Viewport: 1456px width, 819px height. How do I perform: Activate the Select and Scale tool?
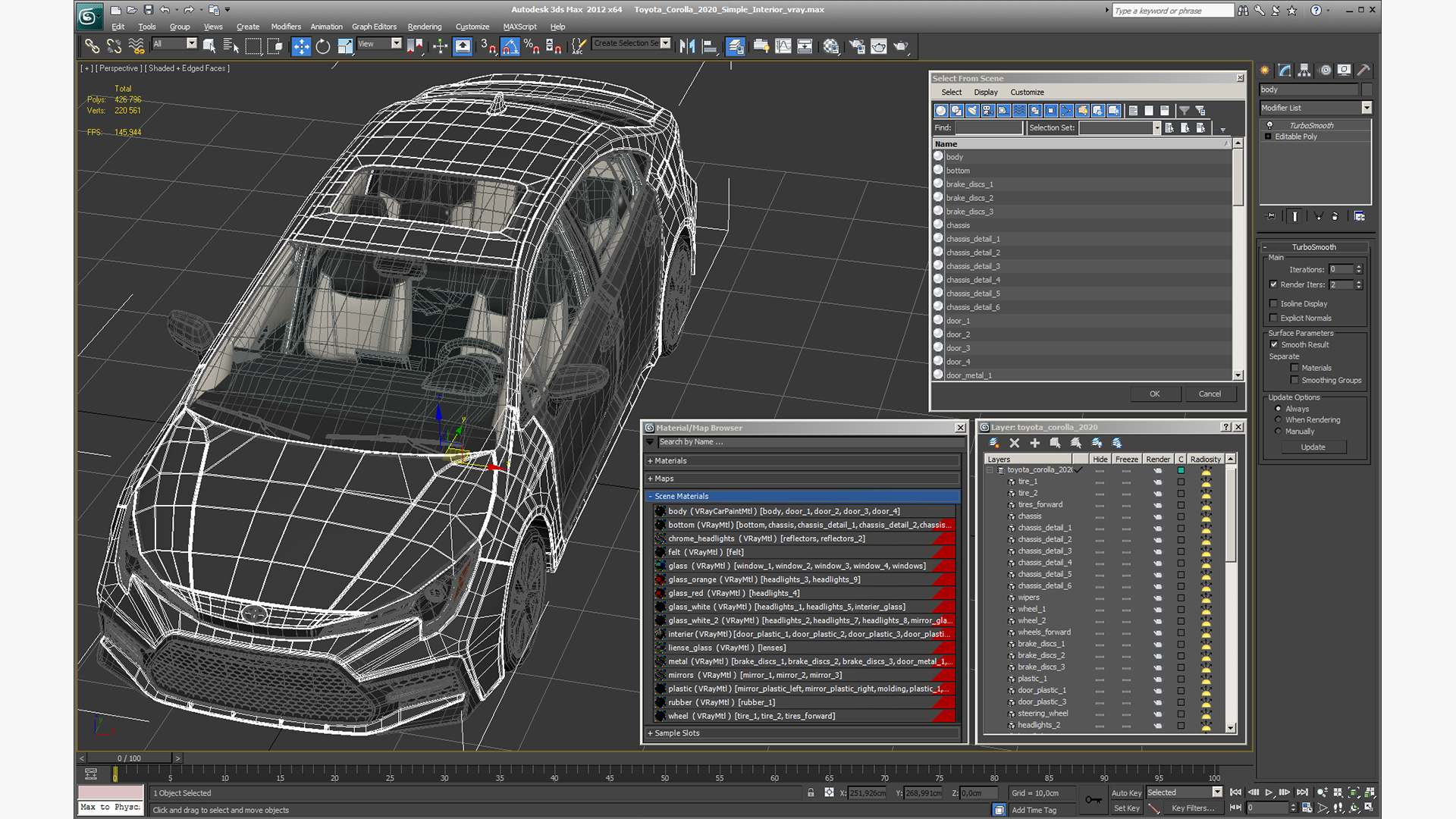click(x=345, y=46)
